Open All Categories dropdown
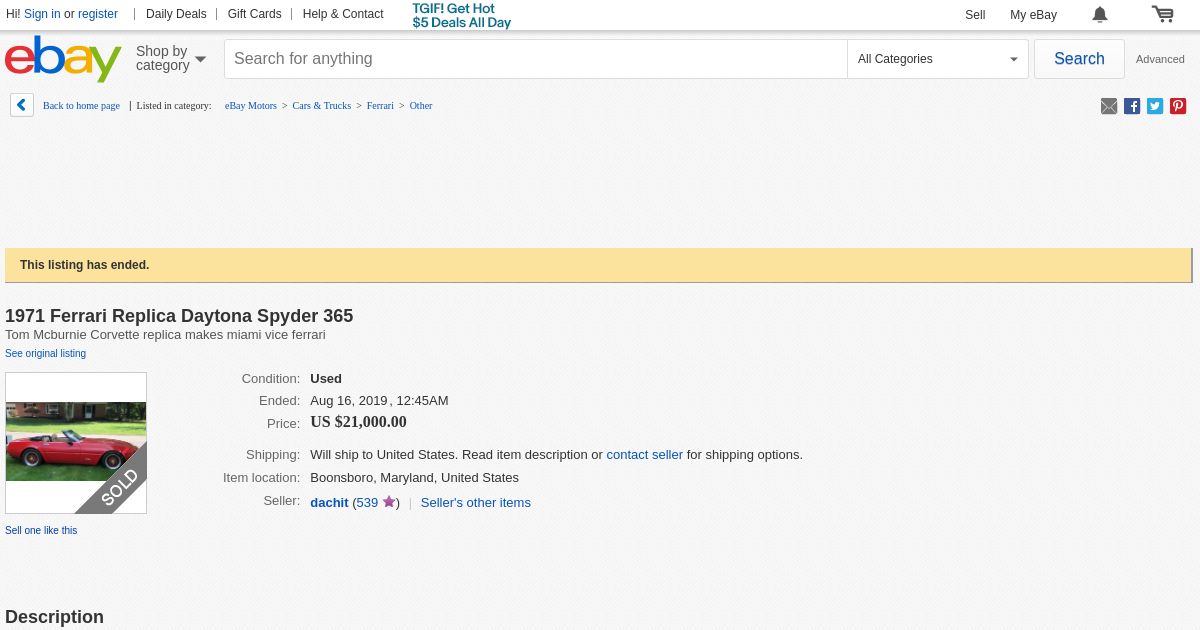The image size is (1200, 630). click(938, 59)
